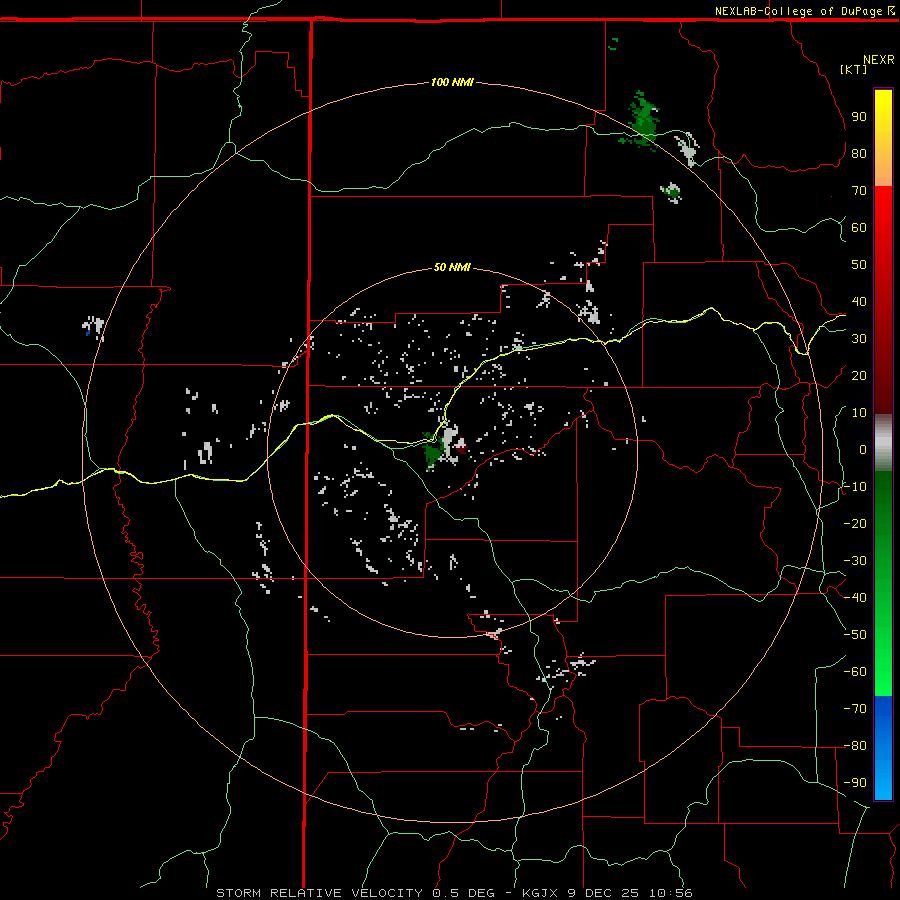
Task: Click the -30 scale value label
Action: point(855,561)
